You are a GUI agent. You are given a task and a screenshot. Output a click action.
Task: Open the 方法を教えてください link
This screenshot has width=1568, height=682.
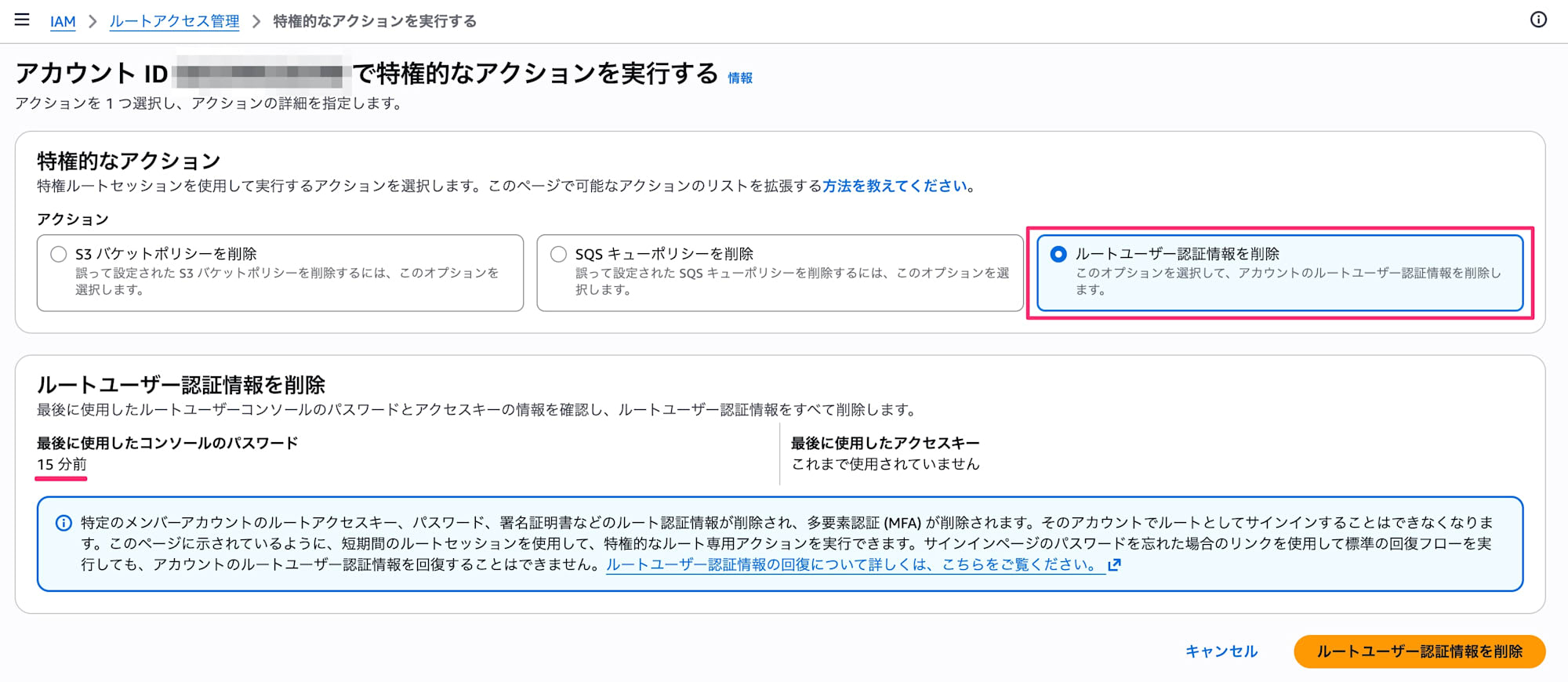pyautogui.click(x=895, y=186)
